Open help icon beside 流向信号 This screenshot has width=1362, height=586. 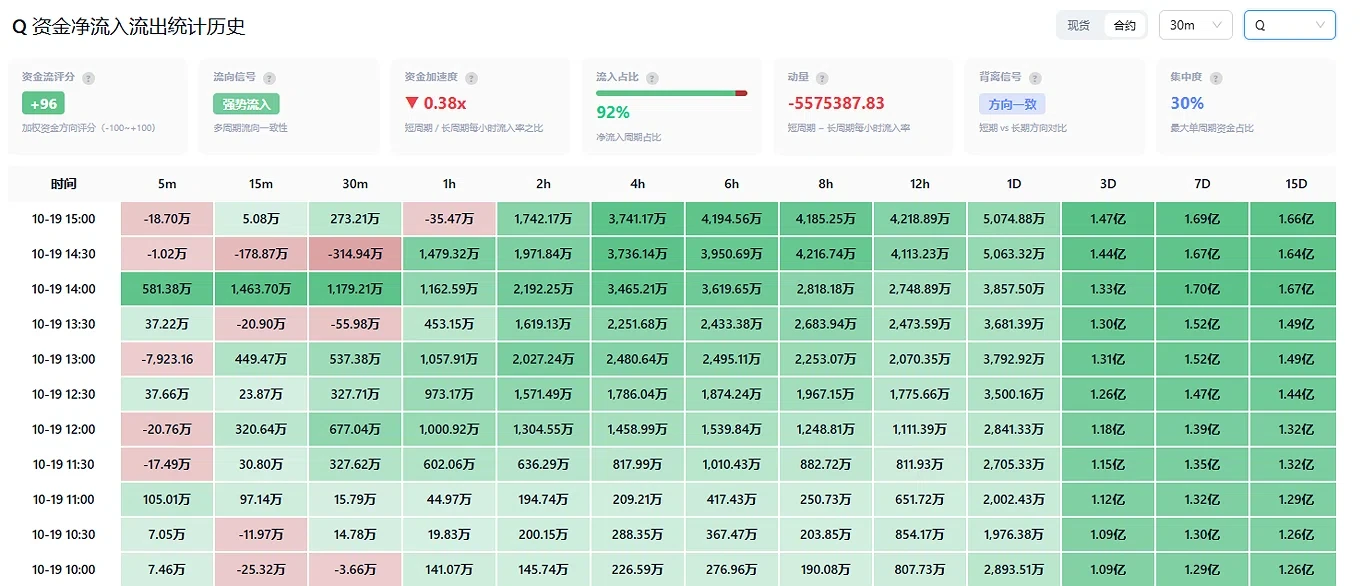[x=269, y=78]
